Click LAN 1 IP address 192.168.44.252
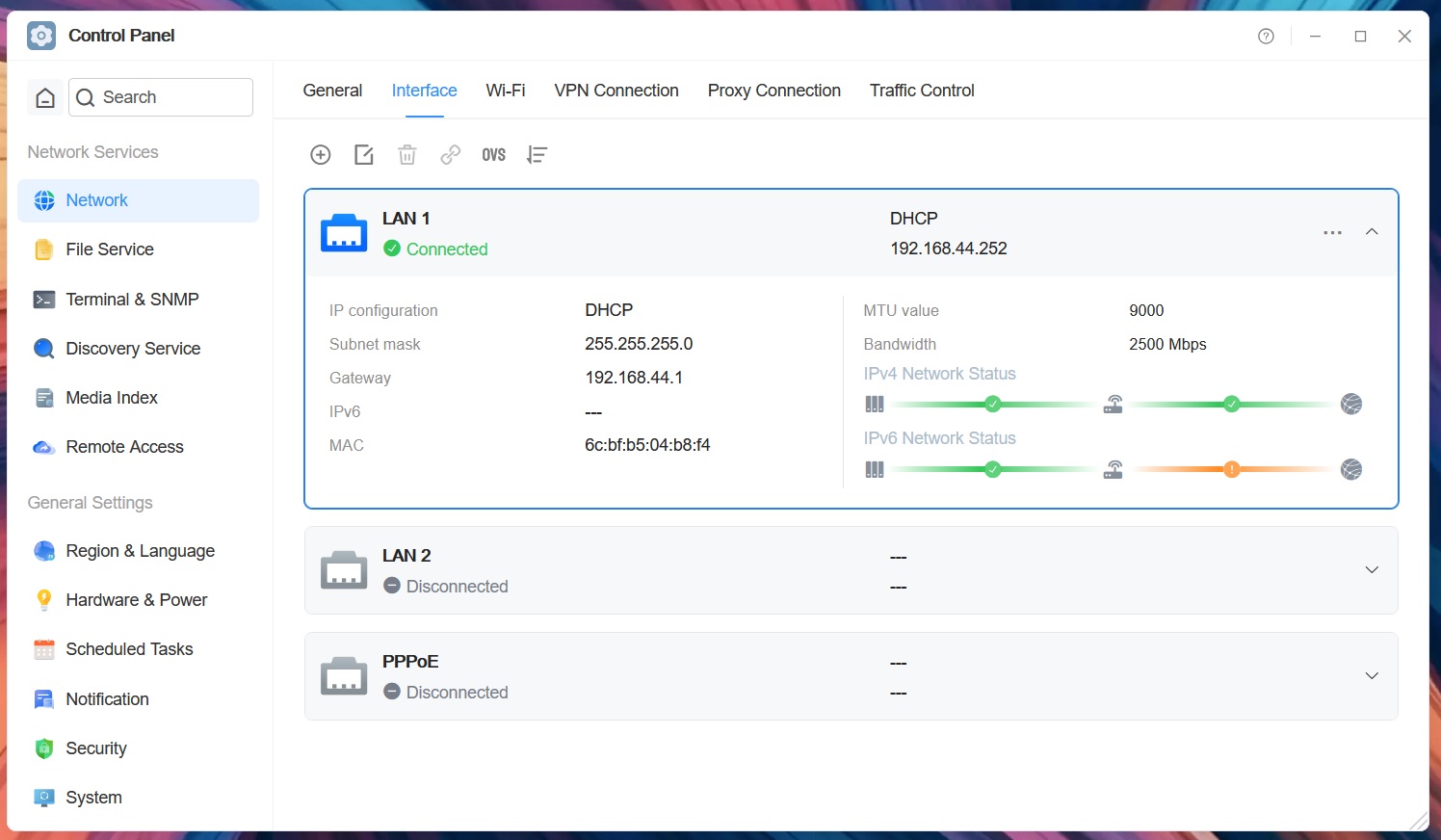 949,249
